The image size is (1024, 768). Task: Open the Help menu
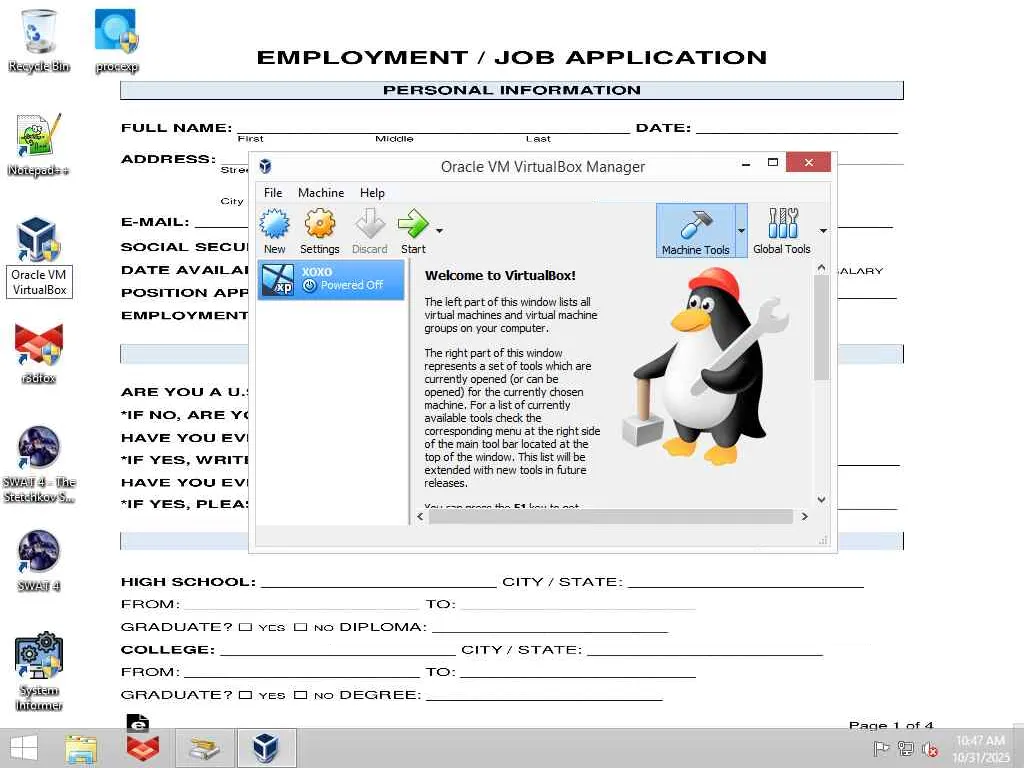[x=372, y=193]
